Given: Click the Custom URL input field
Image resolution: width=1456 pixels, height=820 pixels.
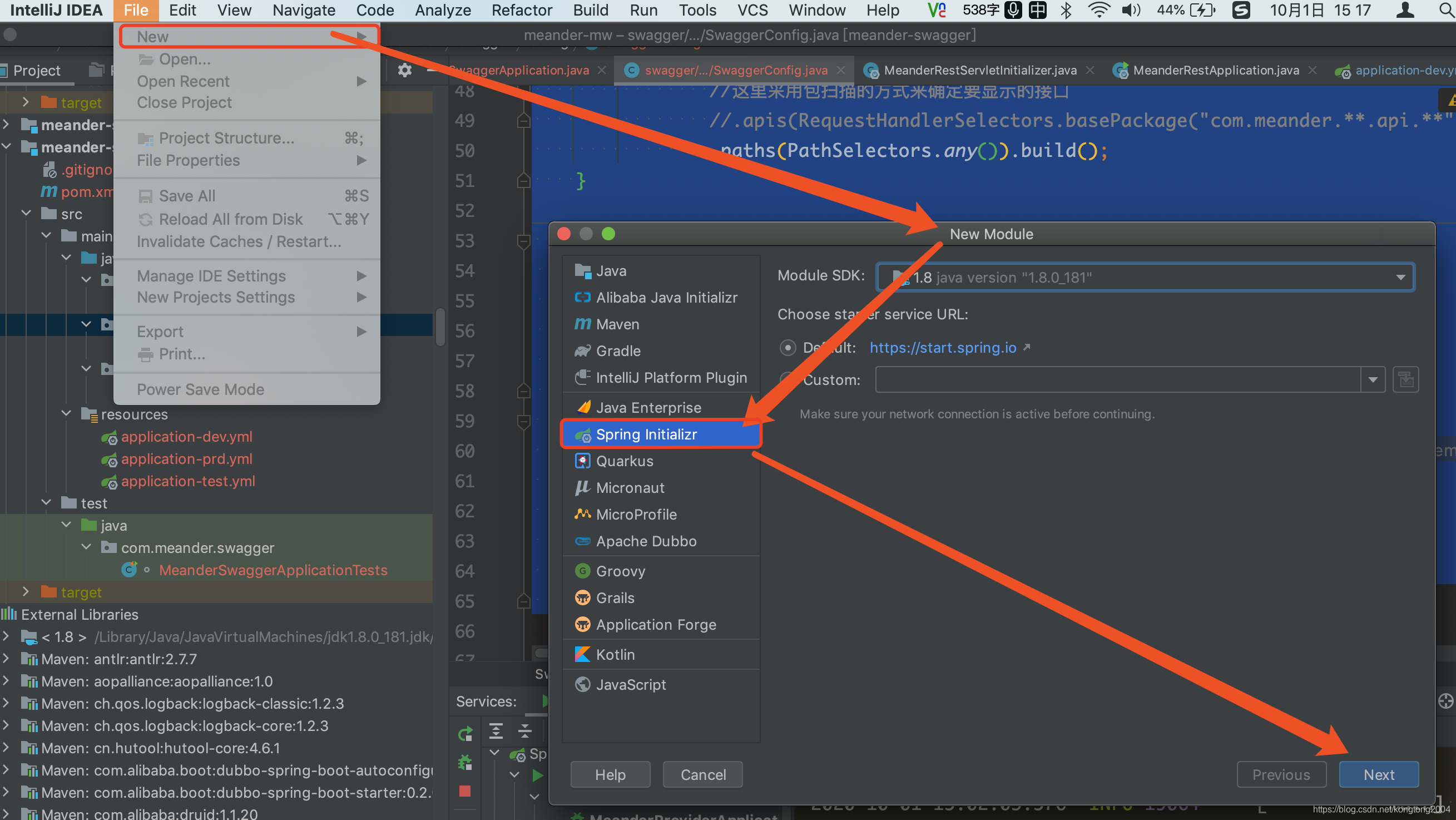Looking at the screenshot, I should (1117, 379).
